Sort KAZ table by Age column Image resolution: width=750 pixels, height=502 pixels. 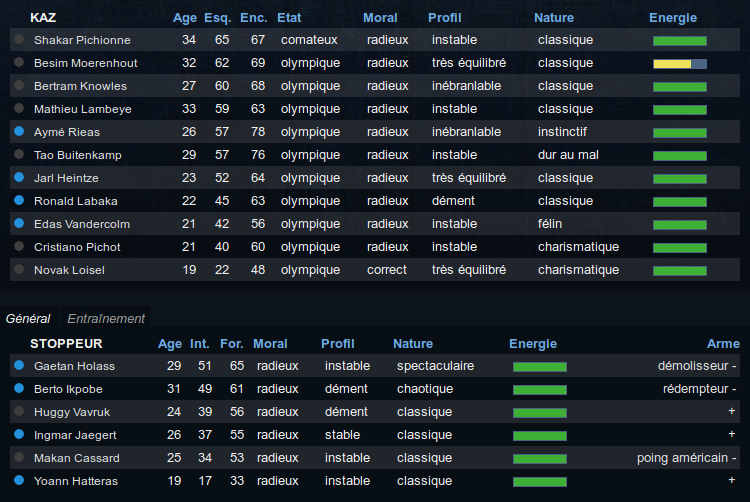click(x=185, y=18)
